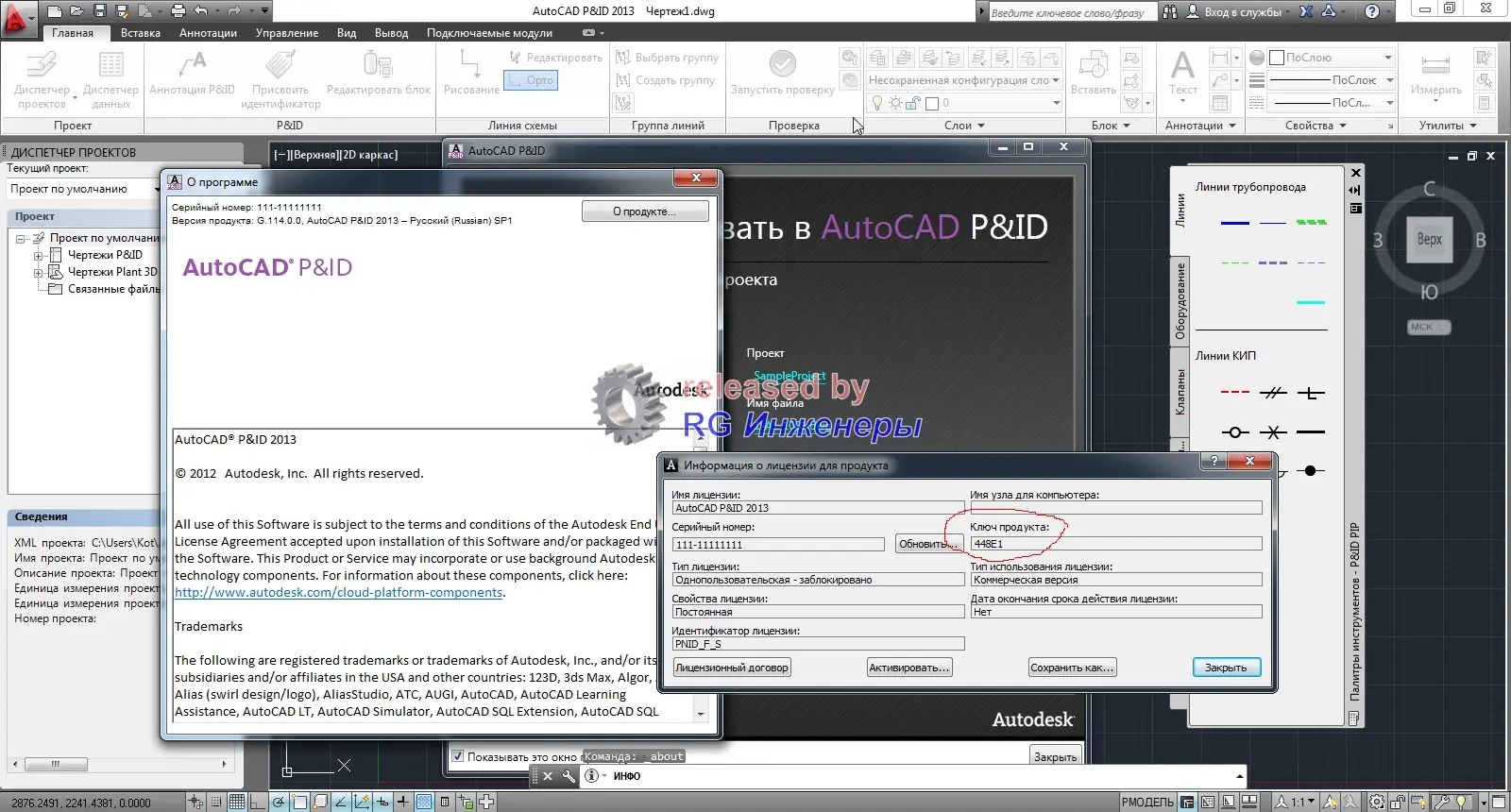Collapse the Проект по умолчанию tree node
The image size is (1511, 812).
(x=21, y=239)
